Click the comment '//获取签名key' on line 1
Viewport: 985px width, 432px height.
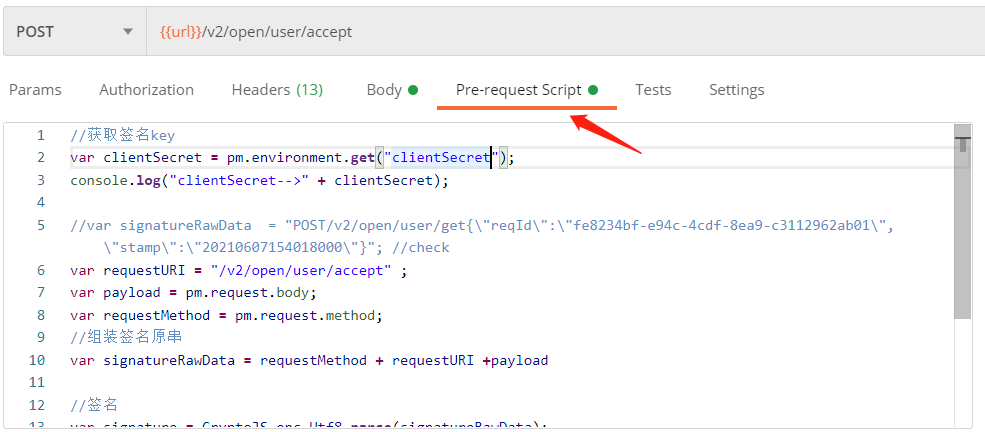pyautogui.click(x=122, y=135)
